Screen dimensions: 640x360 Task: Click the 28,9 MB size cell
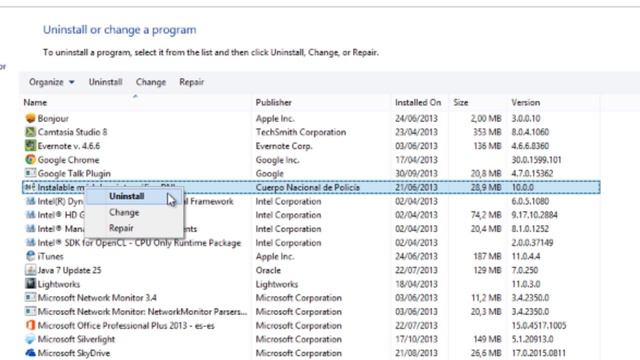486,187
